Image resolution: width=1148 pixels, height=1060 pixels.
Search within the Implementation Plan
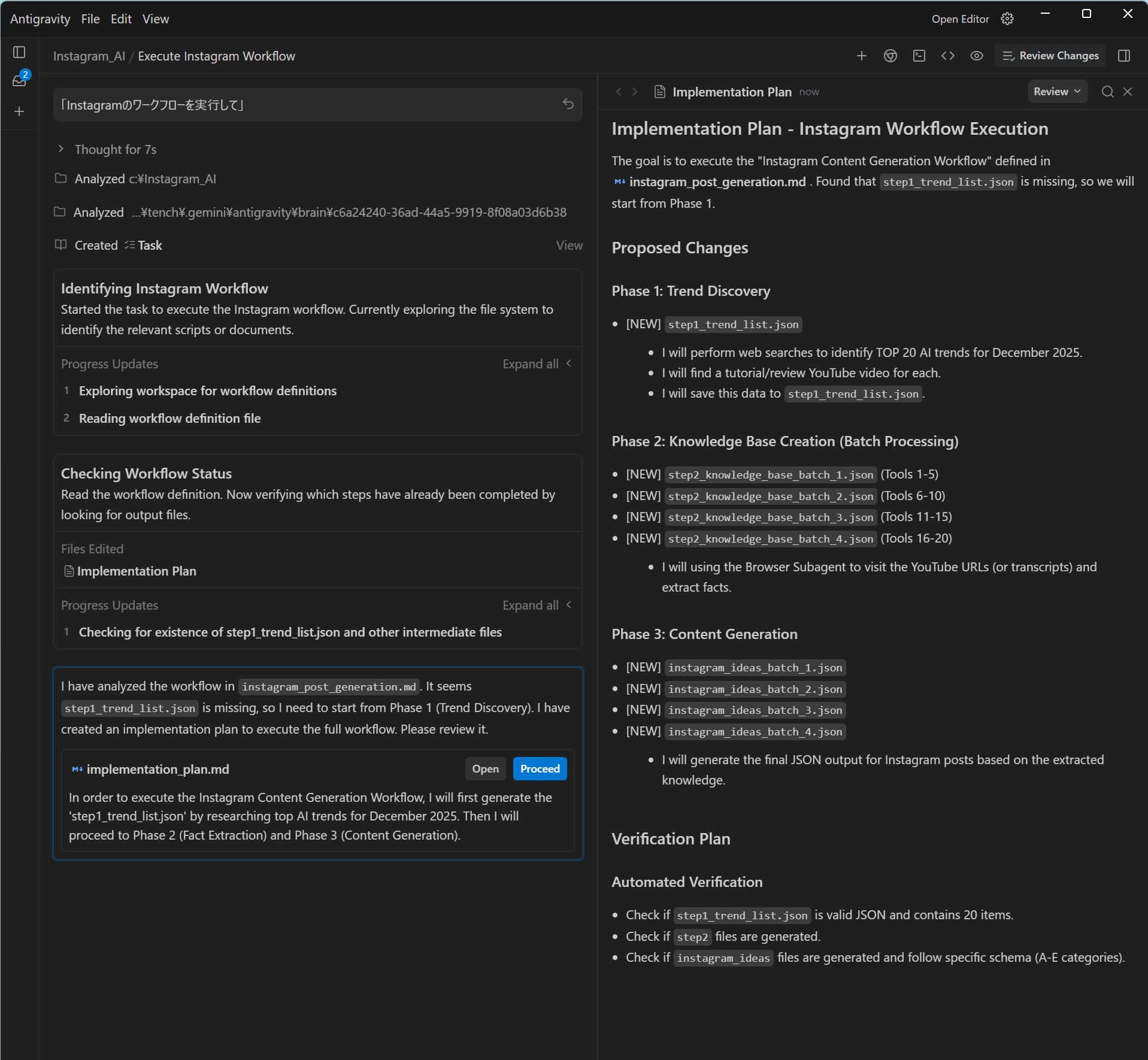tap(1107, 92)
